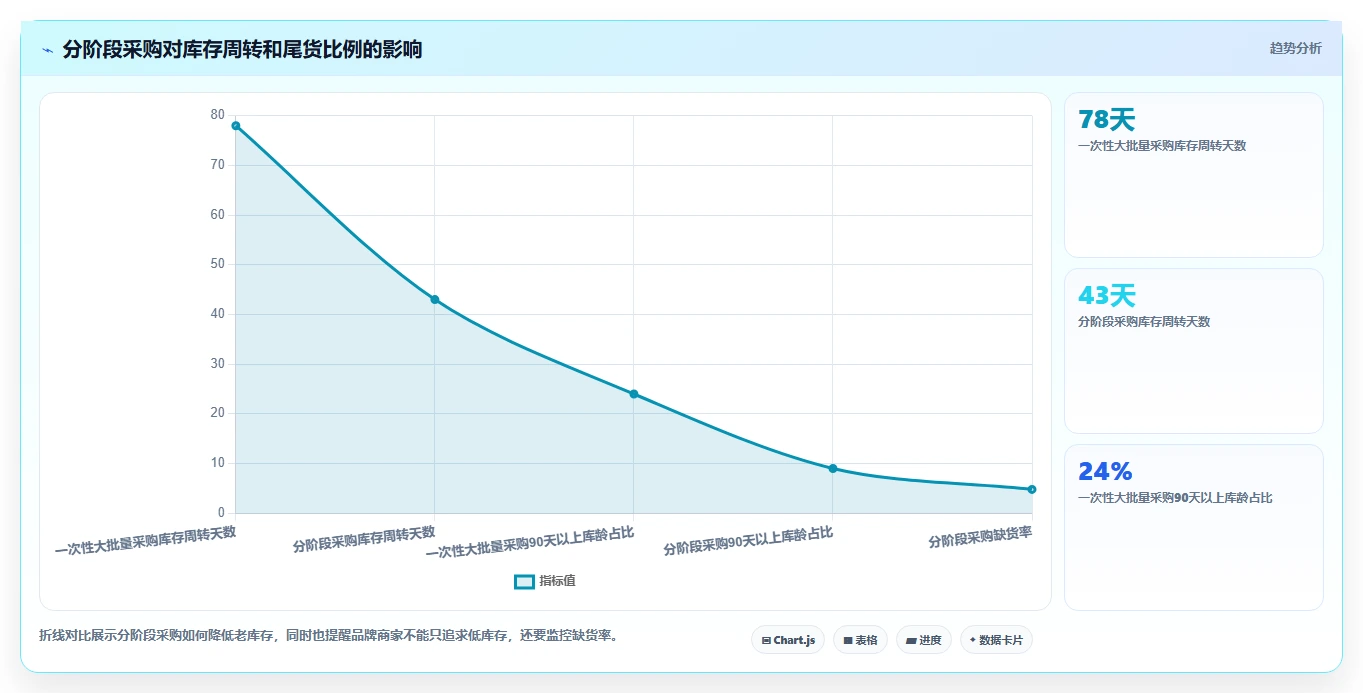Click the chart title 分阶段采购对库存周转和尾货比例的影响
1363x693 pixels.
tap(242, 49)
